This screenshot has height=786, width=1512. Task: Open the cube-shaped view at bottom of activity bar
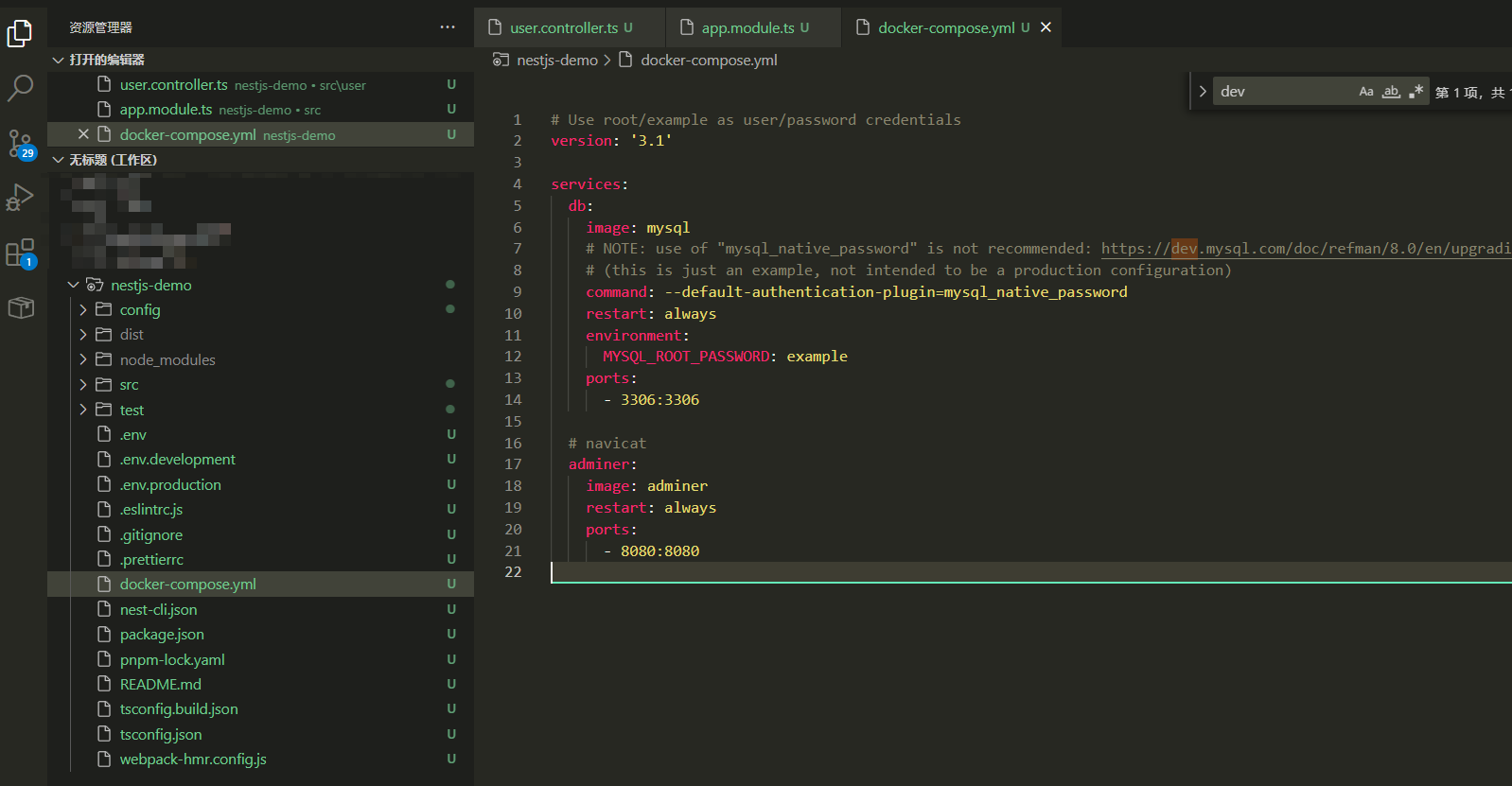[x=20, y=307]
